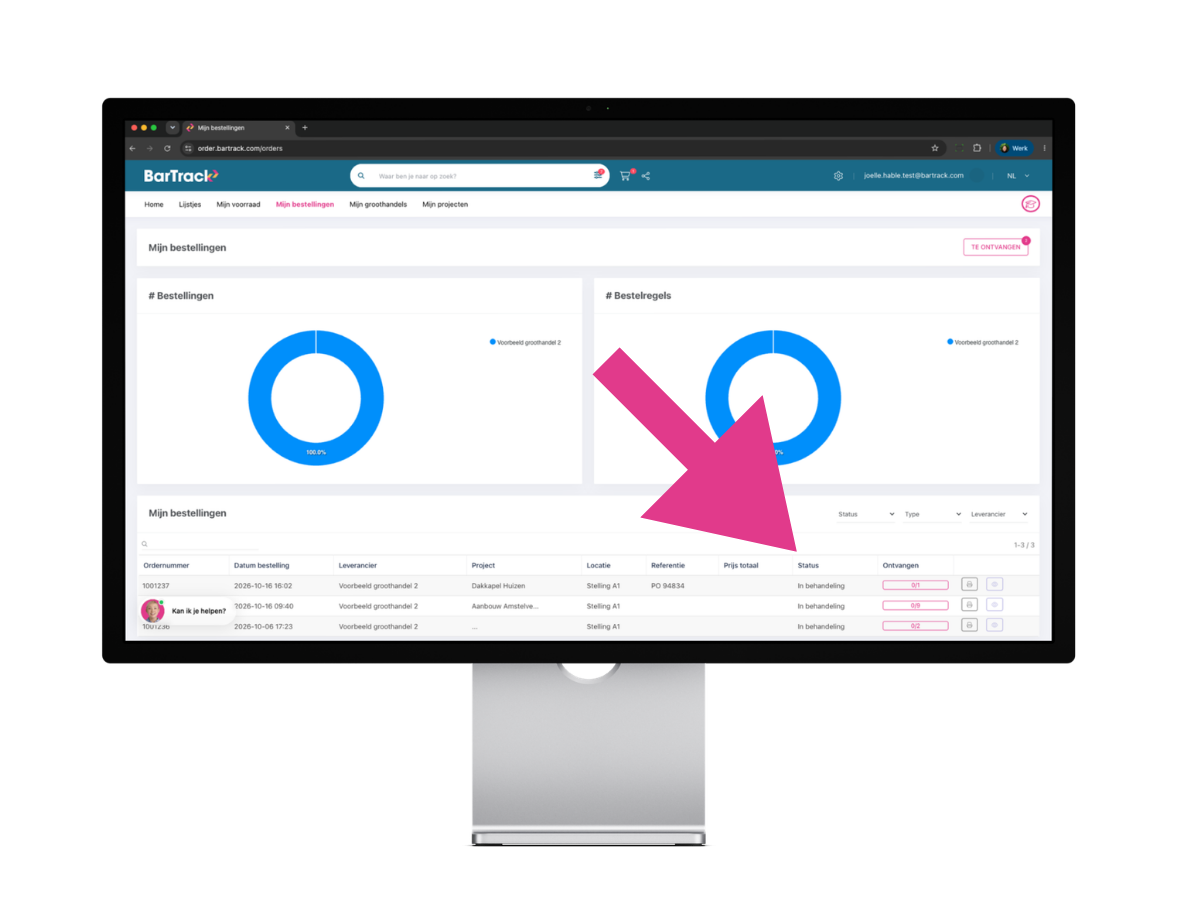Viewport: 1200px width, 900px height.
Task: Open the Mijn groothandels menu item
Action: [x=378, y=204]
